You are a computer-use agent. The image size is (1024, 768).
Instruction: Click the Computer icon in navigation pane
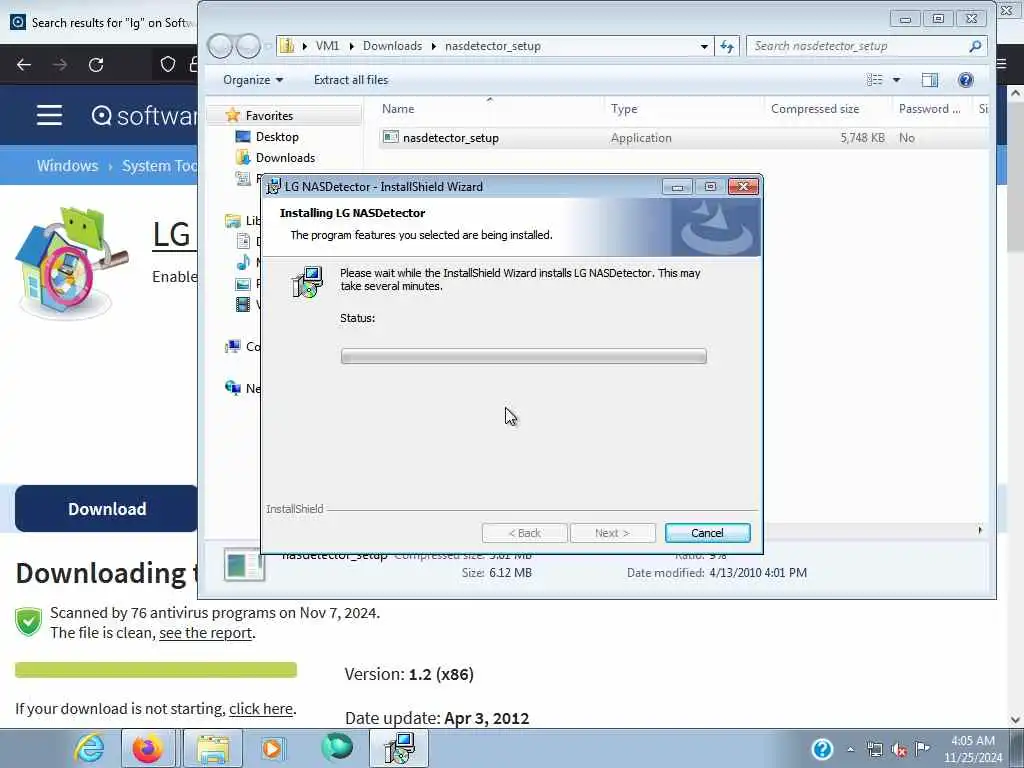click(232, 346)
